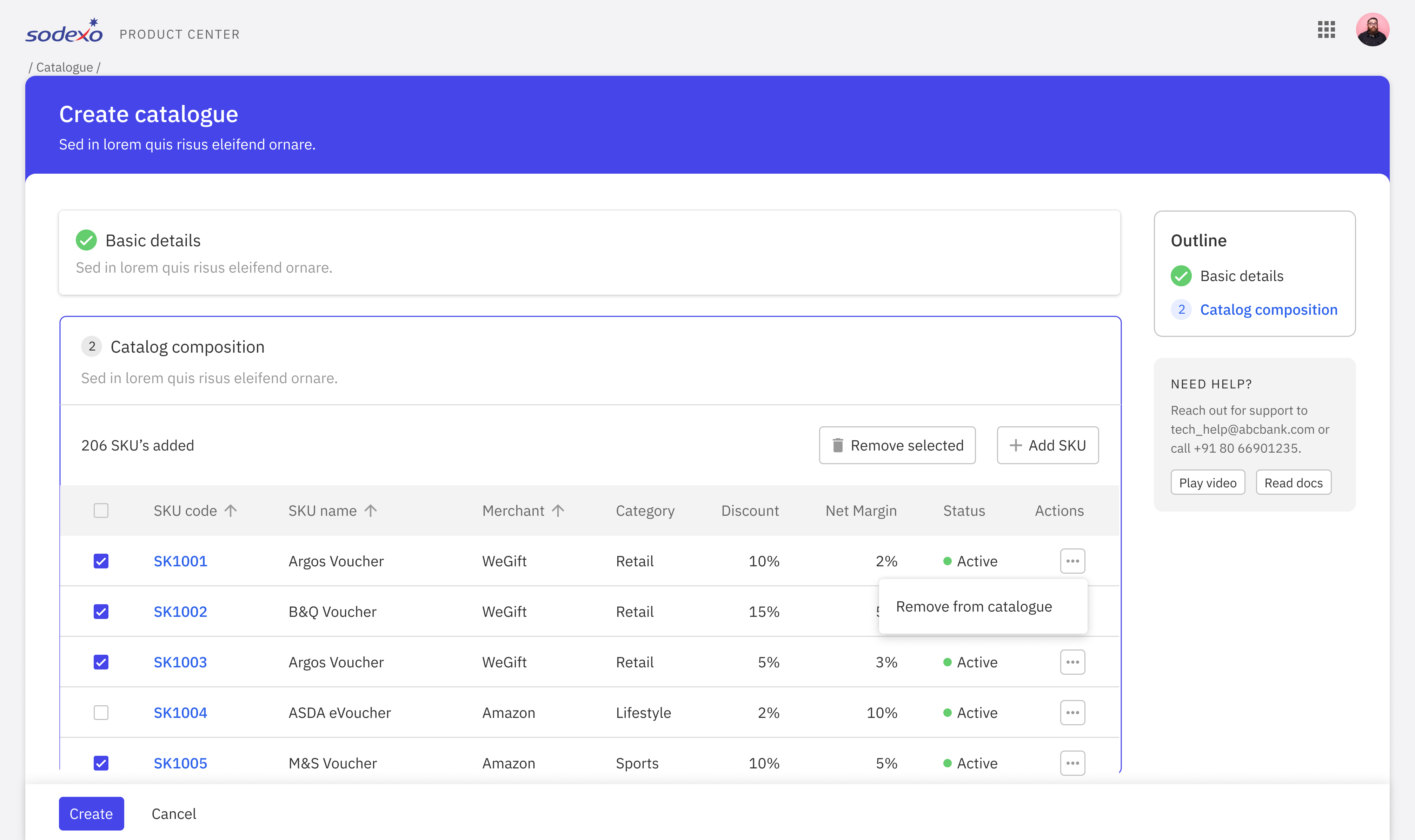Open the SK1003 SKU link
Image resolution: width=1415 pixels, height=840 pixels.
click(x=180, y=662)
